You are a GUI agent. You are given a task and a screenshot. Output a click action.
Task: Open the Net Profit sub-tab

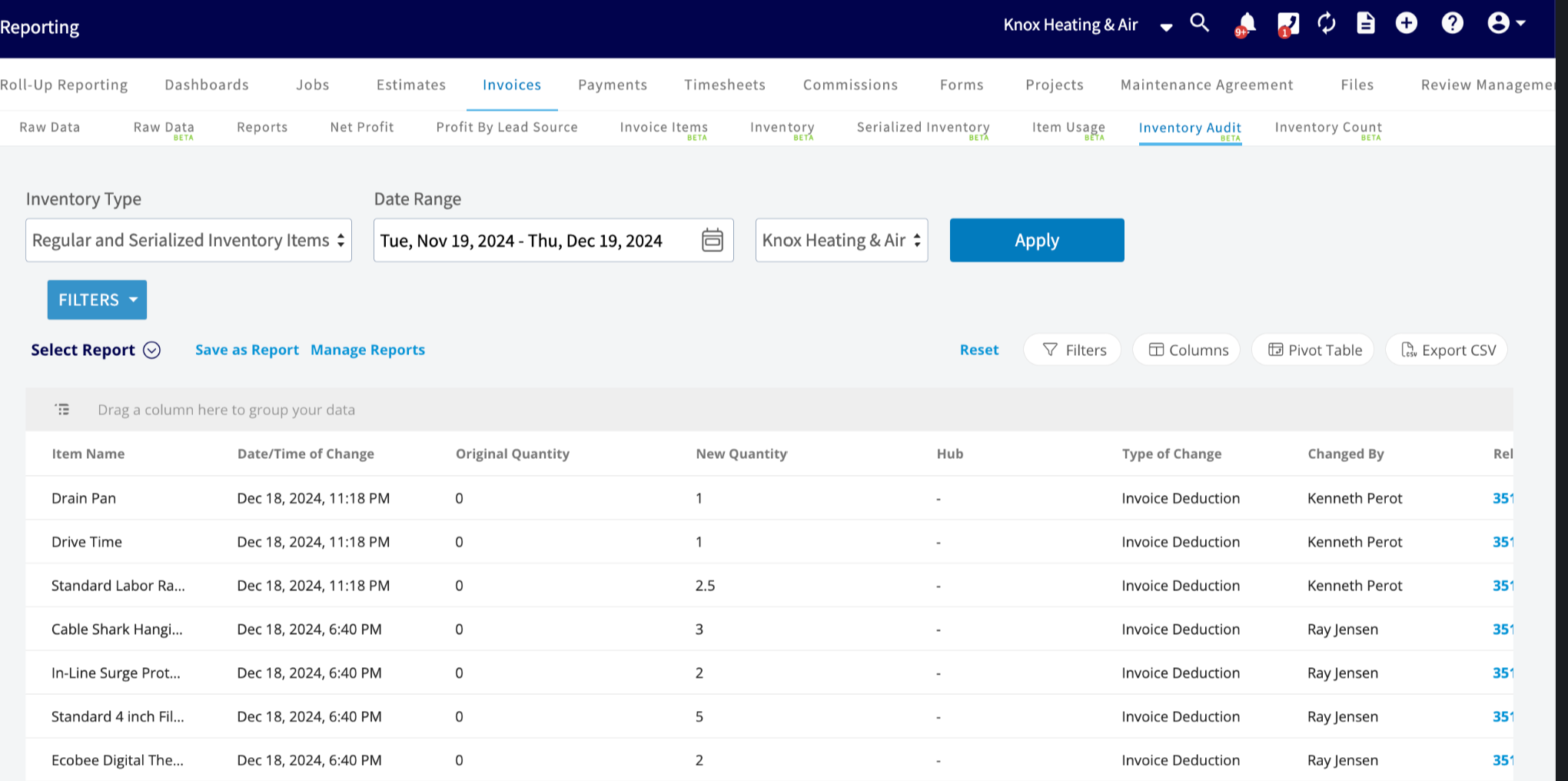(x=362, y=127)
